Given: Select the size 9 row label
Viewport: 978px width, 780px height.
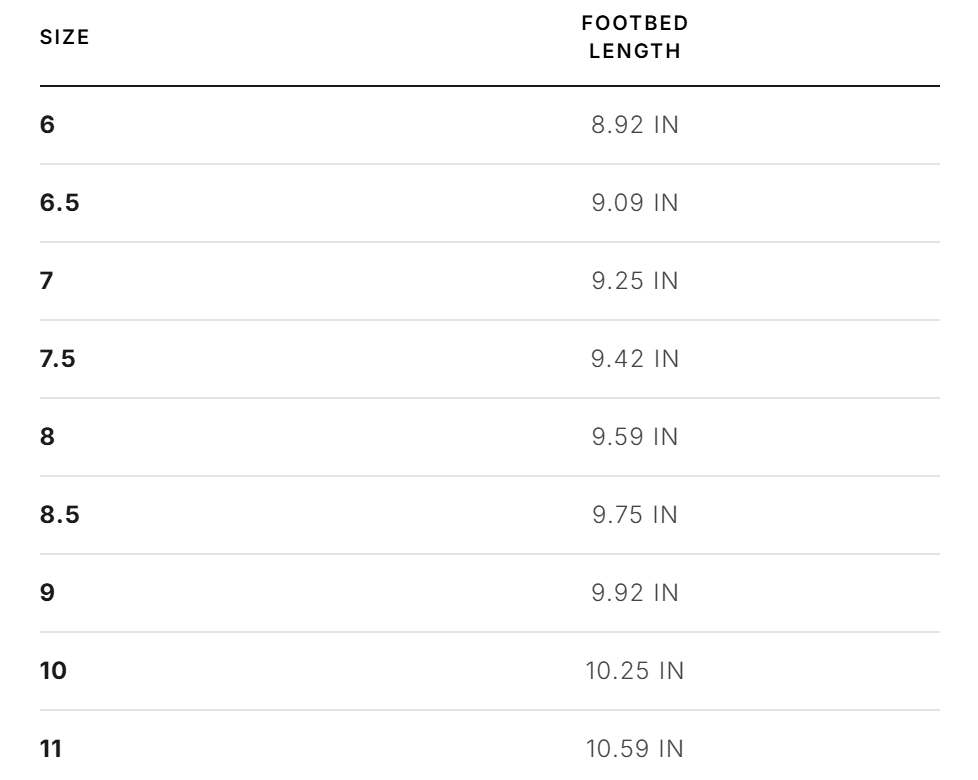Looking at the screenshot, I should coord(47,592).
